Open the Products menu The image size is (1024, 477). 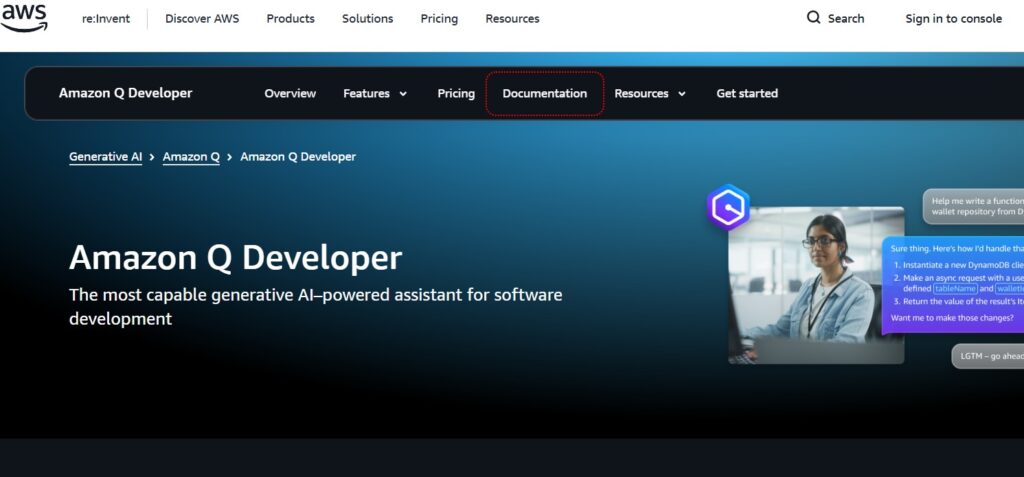[291, 19]
